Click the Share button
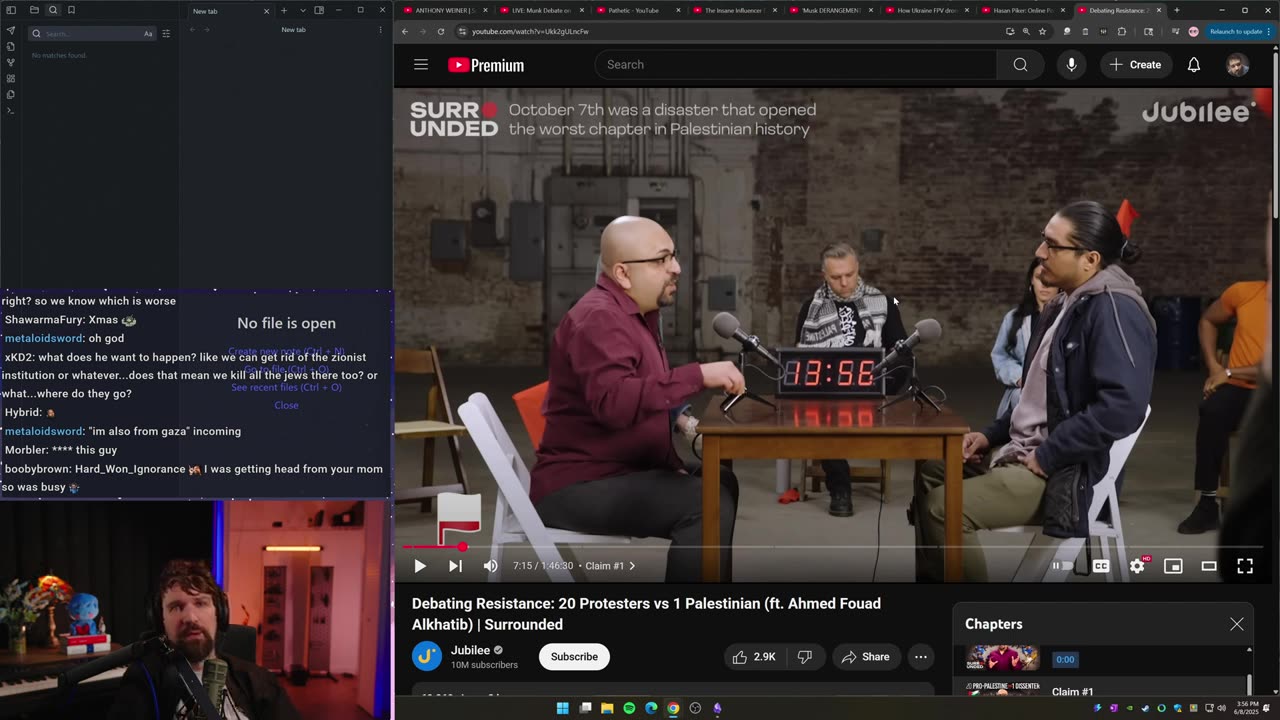Screen dimensions: 1280x720 pyautogui.click(x=865, y=657)
